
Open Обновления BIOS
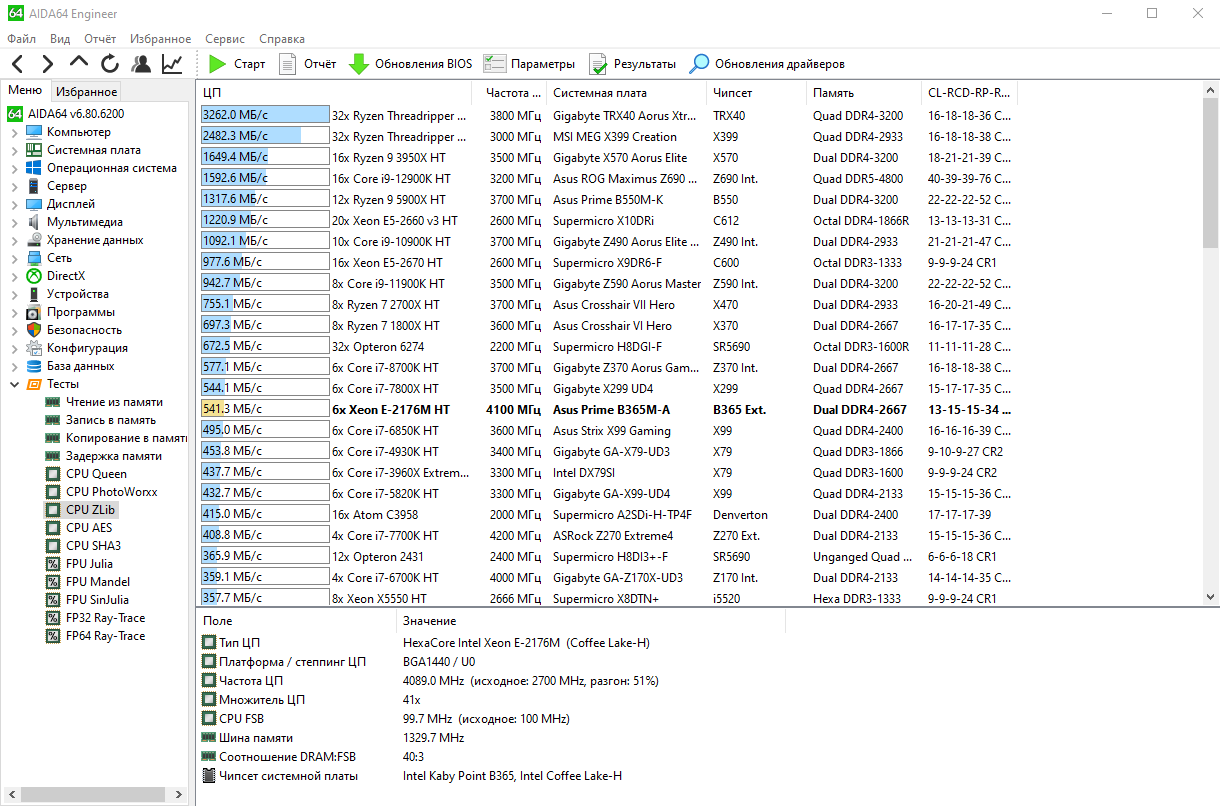point(410,64)
